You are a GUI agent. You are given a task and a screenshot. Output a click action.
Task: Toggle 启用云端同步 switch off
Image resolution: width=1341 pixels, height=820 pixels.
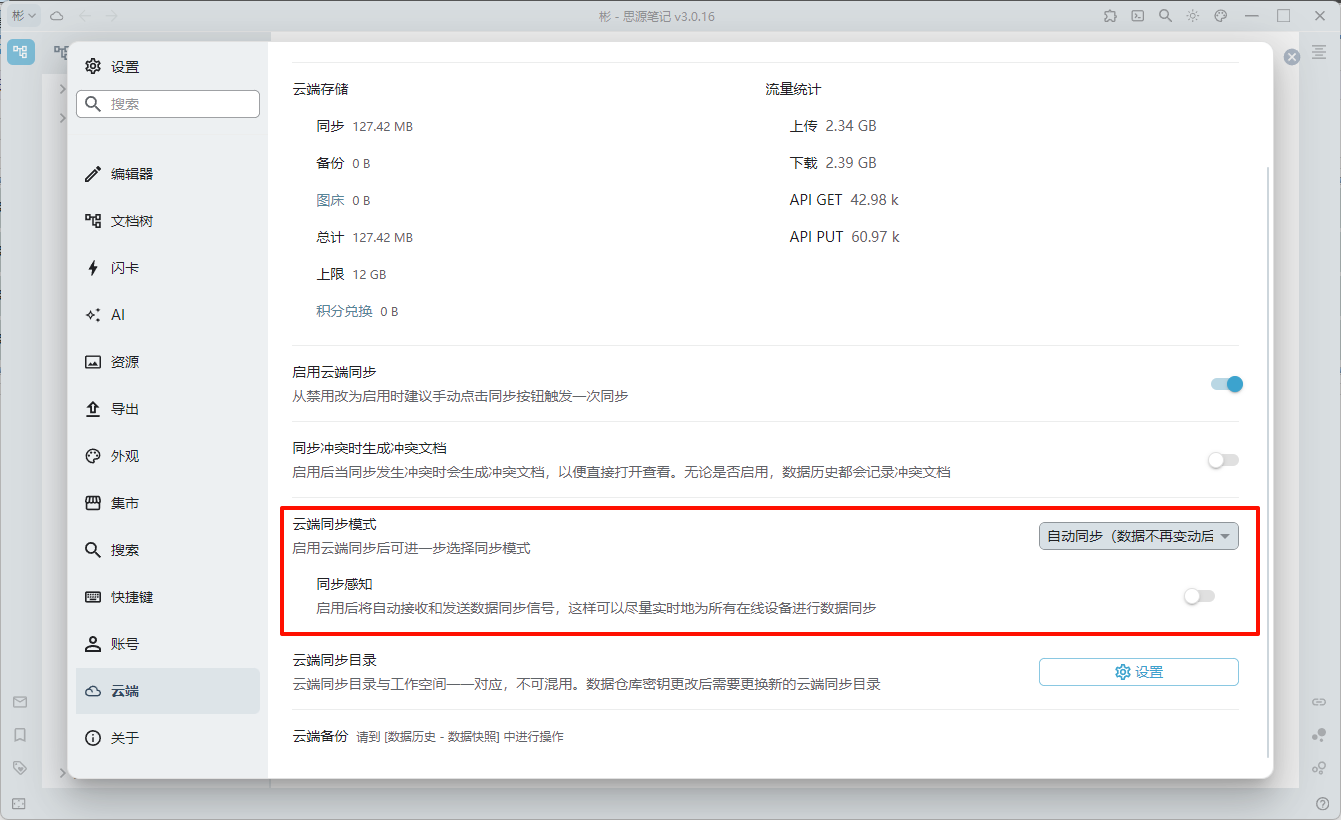(1227, 384)
